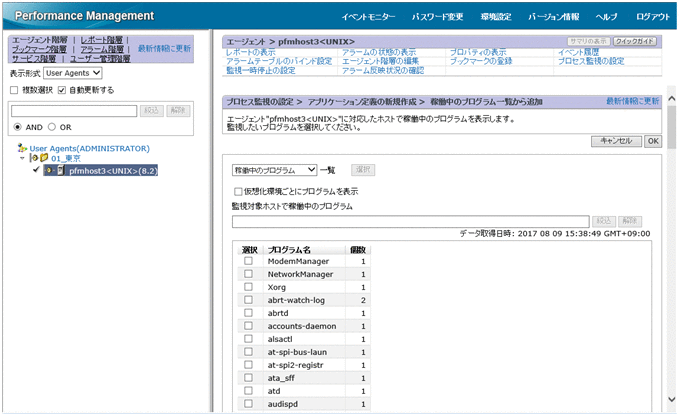Tick the abrt-watch-log program checkbox
The image size is (680, 417).
click(248, 300)
